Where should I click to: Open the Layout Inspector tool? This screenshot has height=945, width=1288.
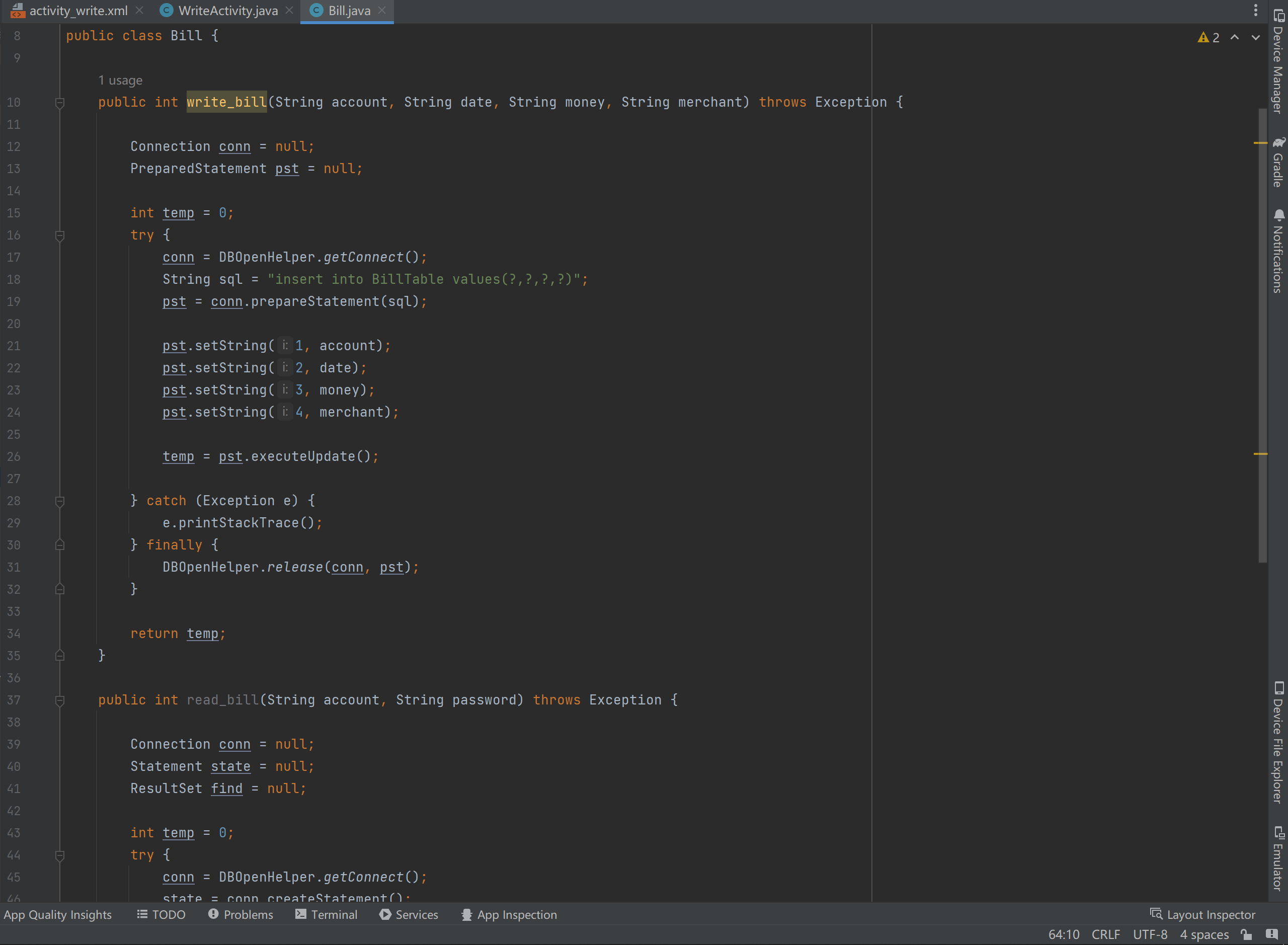coord(1203,915)
